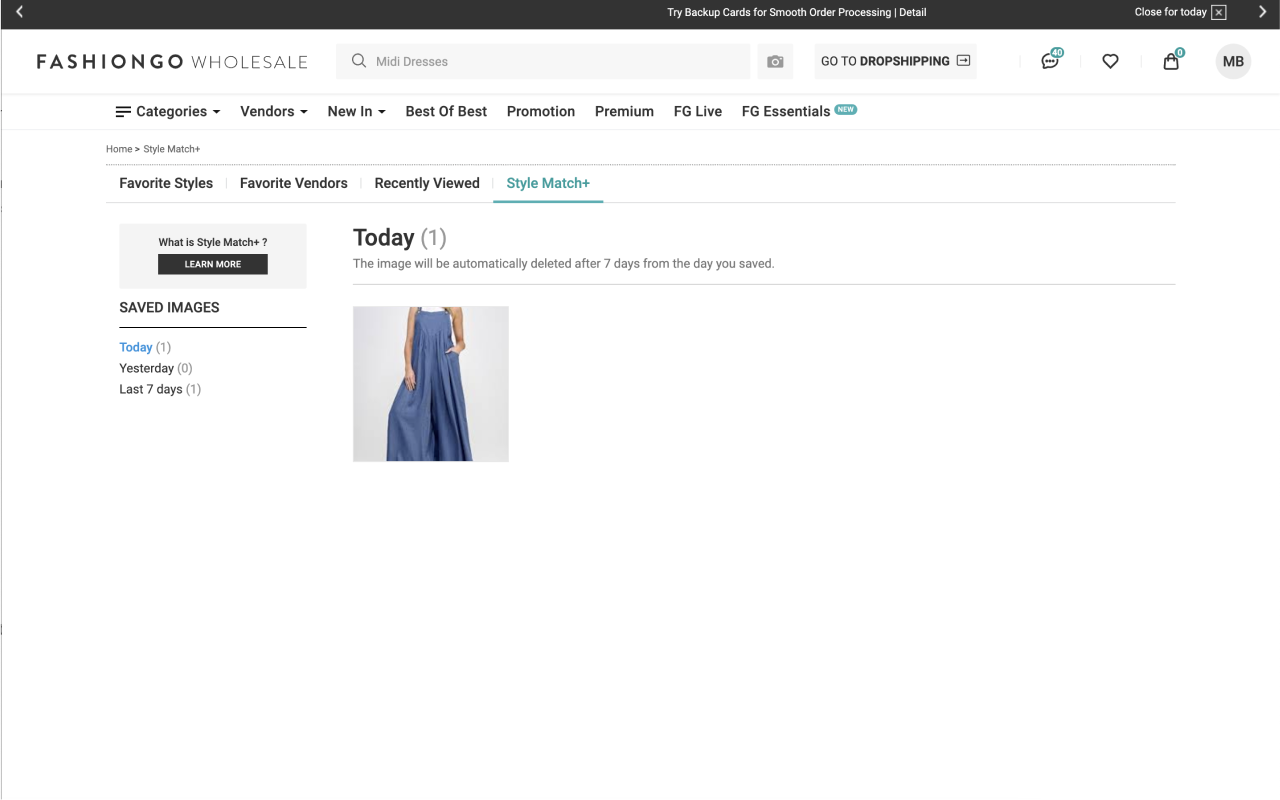This screenshot has width=1280, height=800.
Task: Open FG Live menu item
Action: click(x=698, y=111)
